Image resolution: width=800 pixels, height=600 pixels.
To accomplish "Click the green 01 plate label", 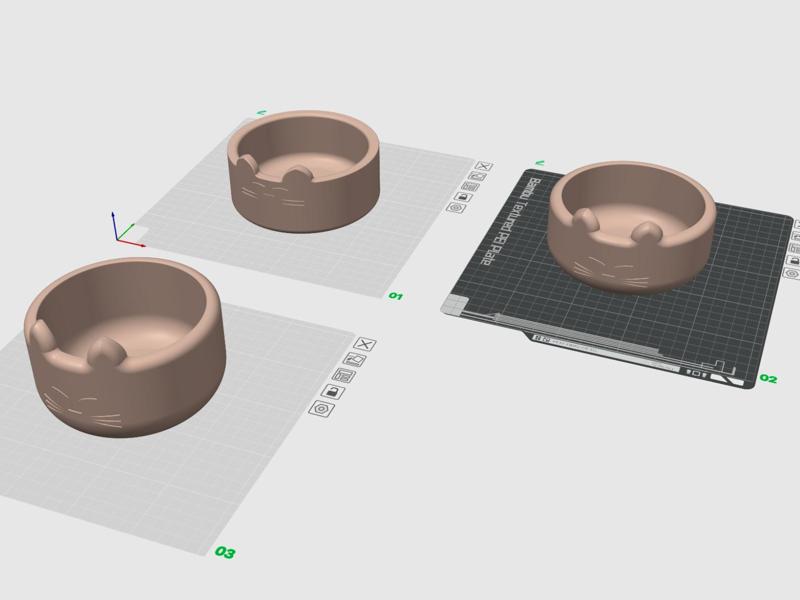I will (396, 296).
